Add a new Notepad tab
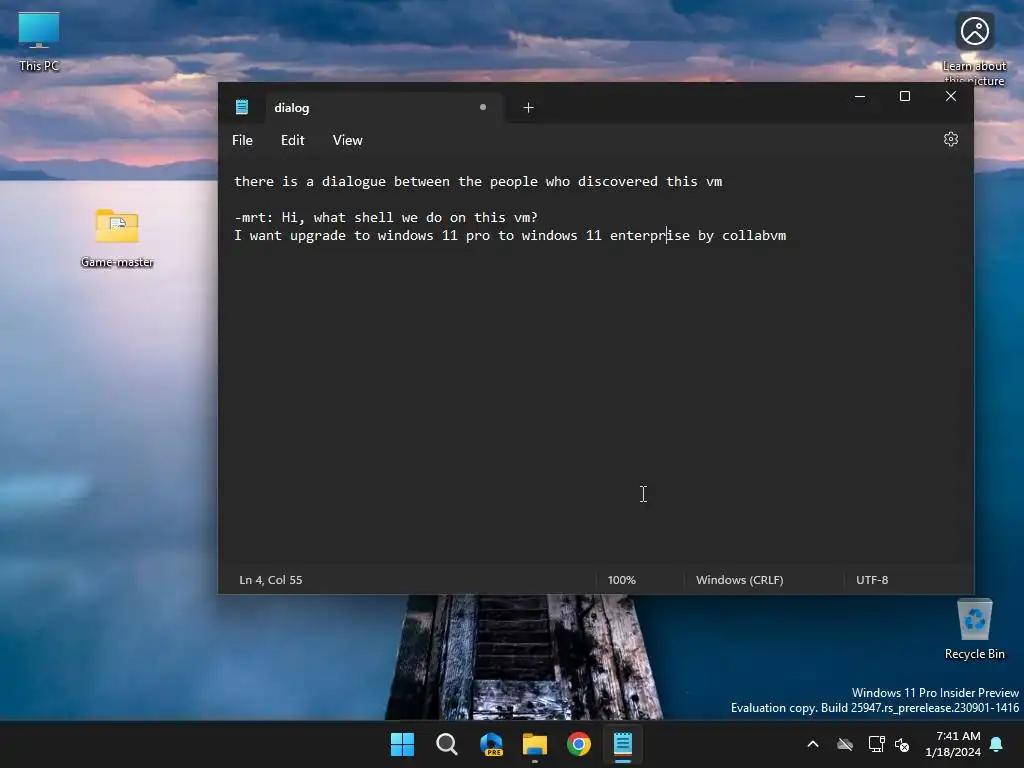The width and height of the screenshot is (1024, 768). pyautogui.click(x=528, y=108)
